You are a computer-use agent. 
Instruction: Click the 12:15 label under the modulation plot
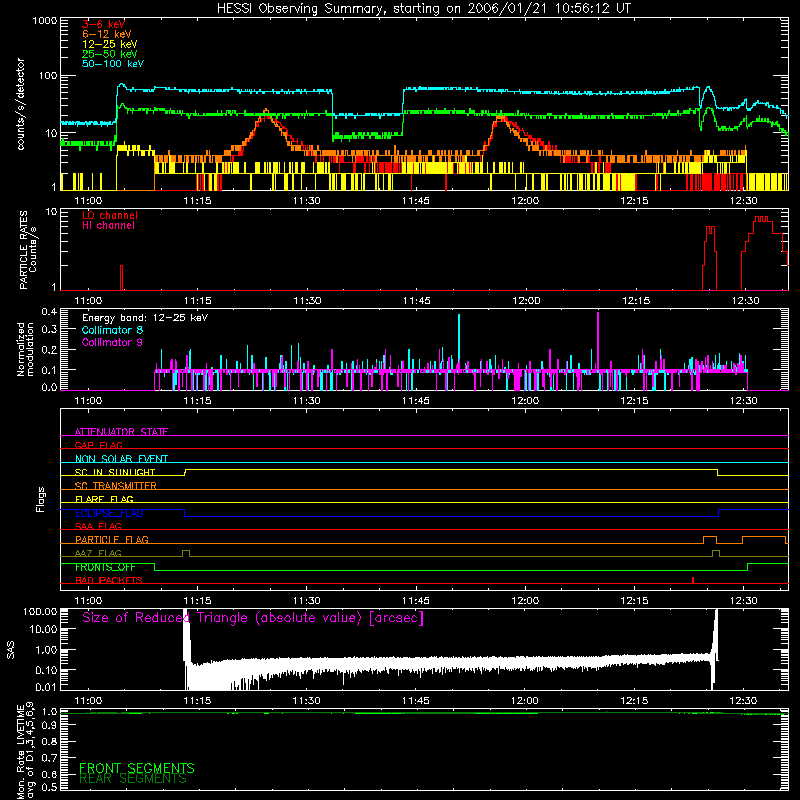point(634,401)
